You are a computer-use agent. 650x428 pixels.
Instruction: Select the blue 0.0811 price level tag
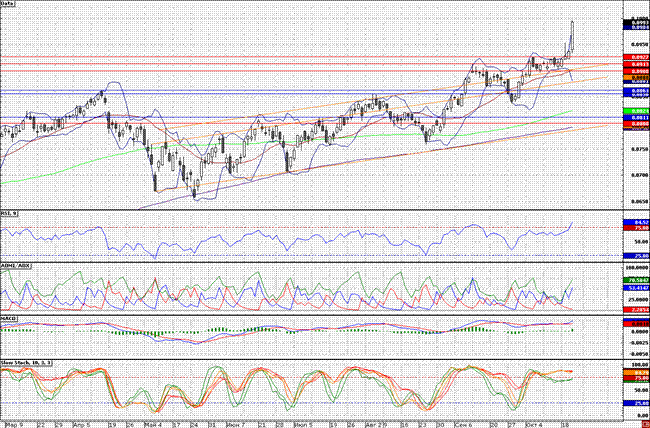(x=635, y=117)
